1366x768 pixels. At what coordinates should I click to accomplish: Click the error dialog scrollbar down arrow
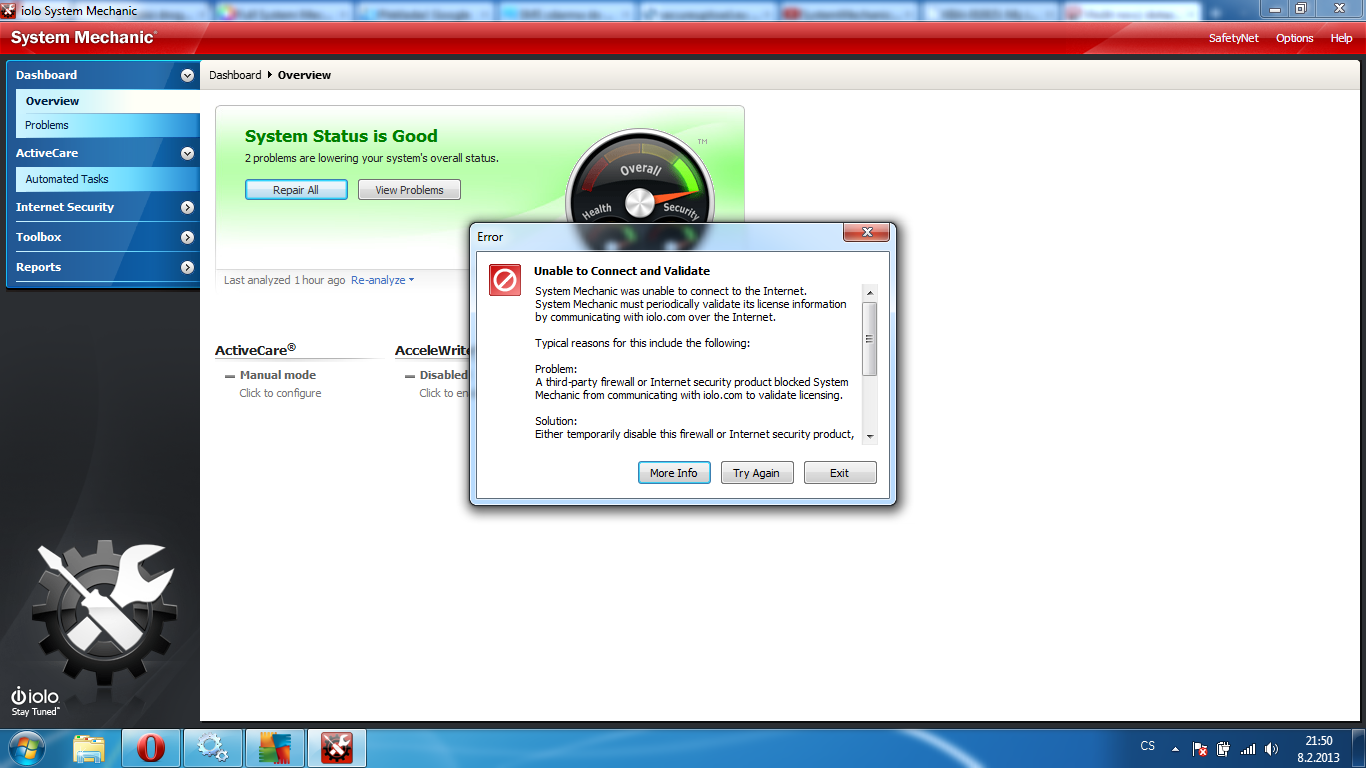tap(870, 436)
